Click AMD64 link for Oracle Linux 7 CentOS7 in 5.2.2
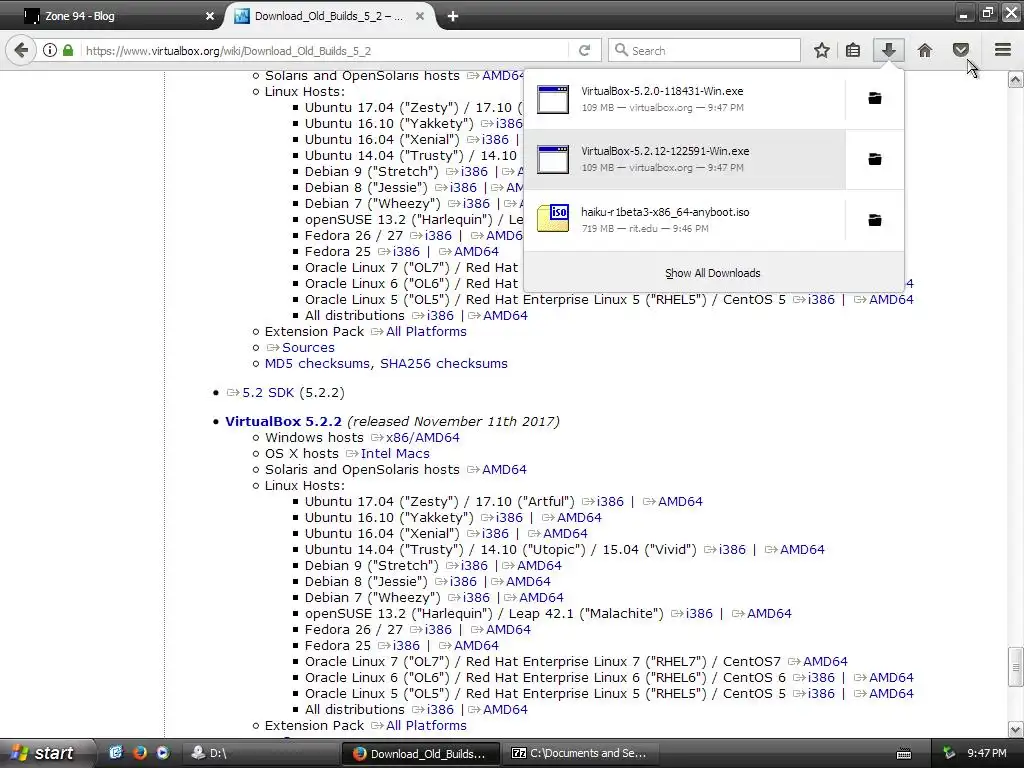Image resolution: width=1024 pixels, height=768 pixels. (x=825, y=662)
